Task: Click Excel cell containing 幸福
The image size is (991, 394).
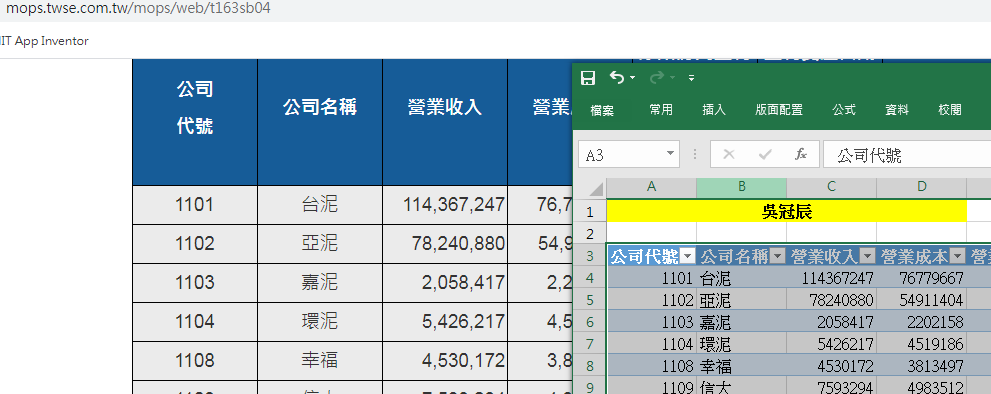Action: 742,366
